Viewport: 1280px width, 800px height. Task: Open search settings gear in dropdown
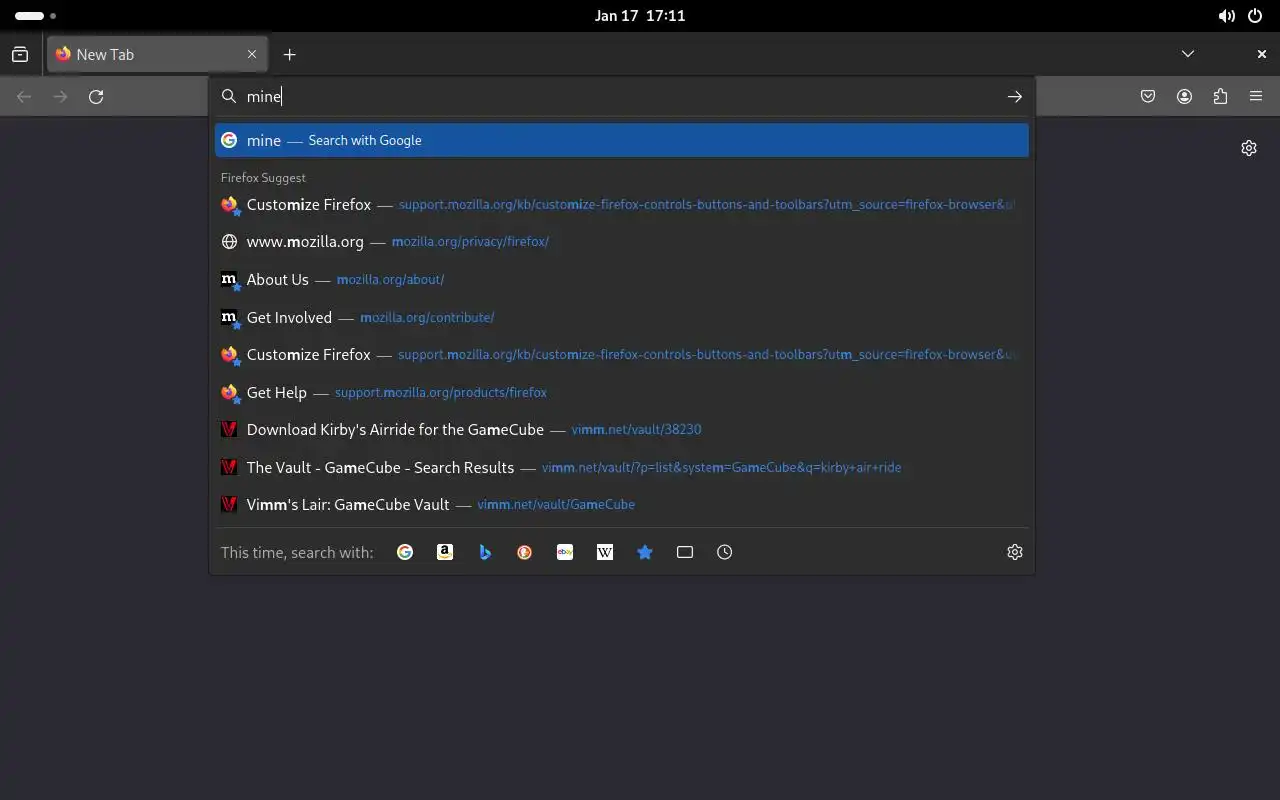click(x=1015, y=552)
